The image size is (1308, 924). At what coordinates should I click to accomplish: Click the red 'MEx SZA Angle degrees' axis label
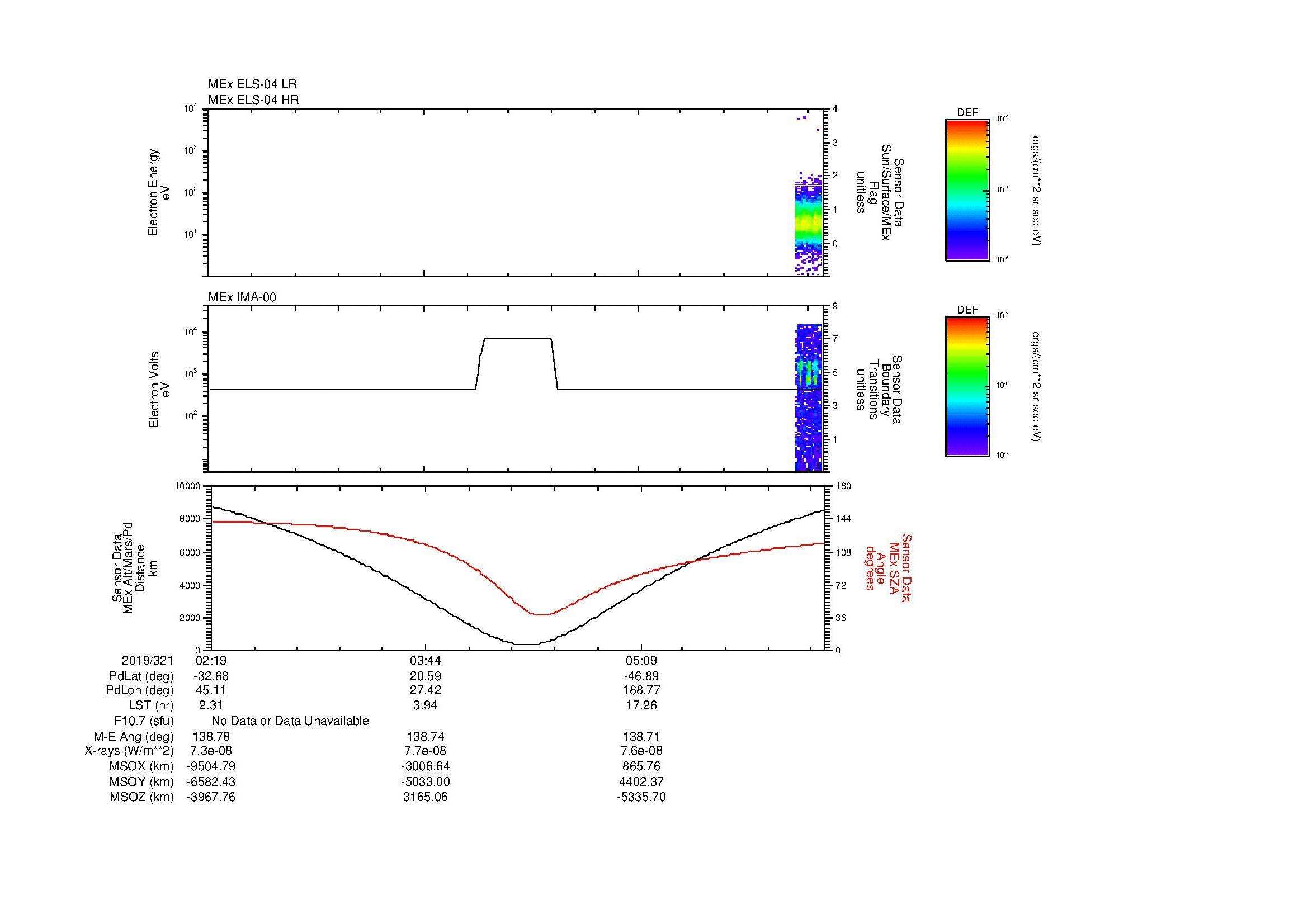pos(887,568)
